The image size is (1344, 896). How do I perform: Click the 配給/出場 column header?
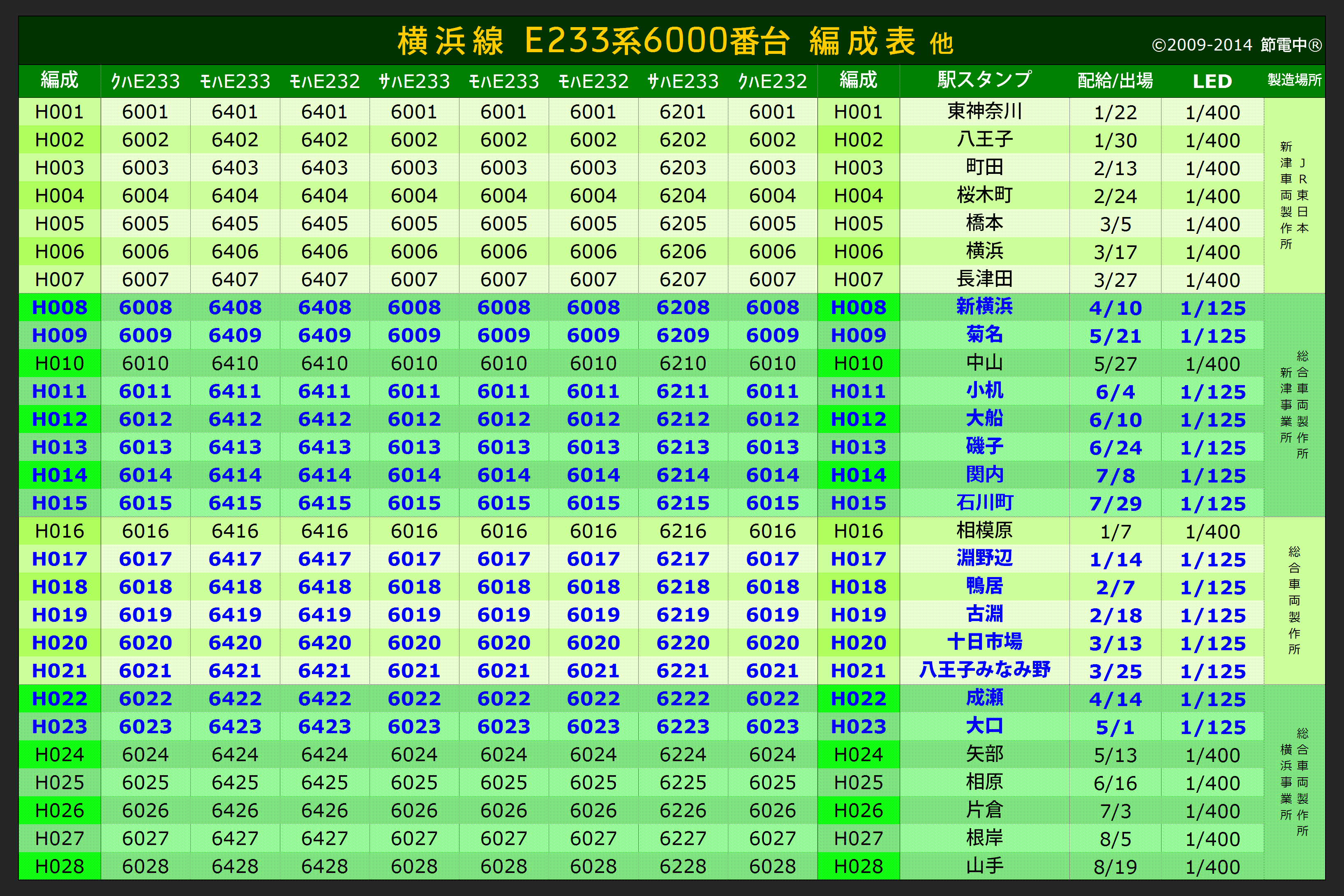point(1115,81)
